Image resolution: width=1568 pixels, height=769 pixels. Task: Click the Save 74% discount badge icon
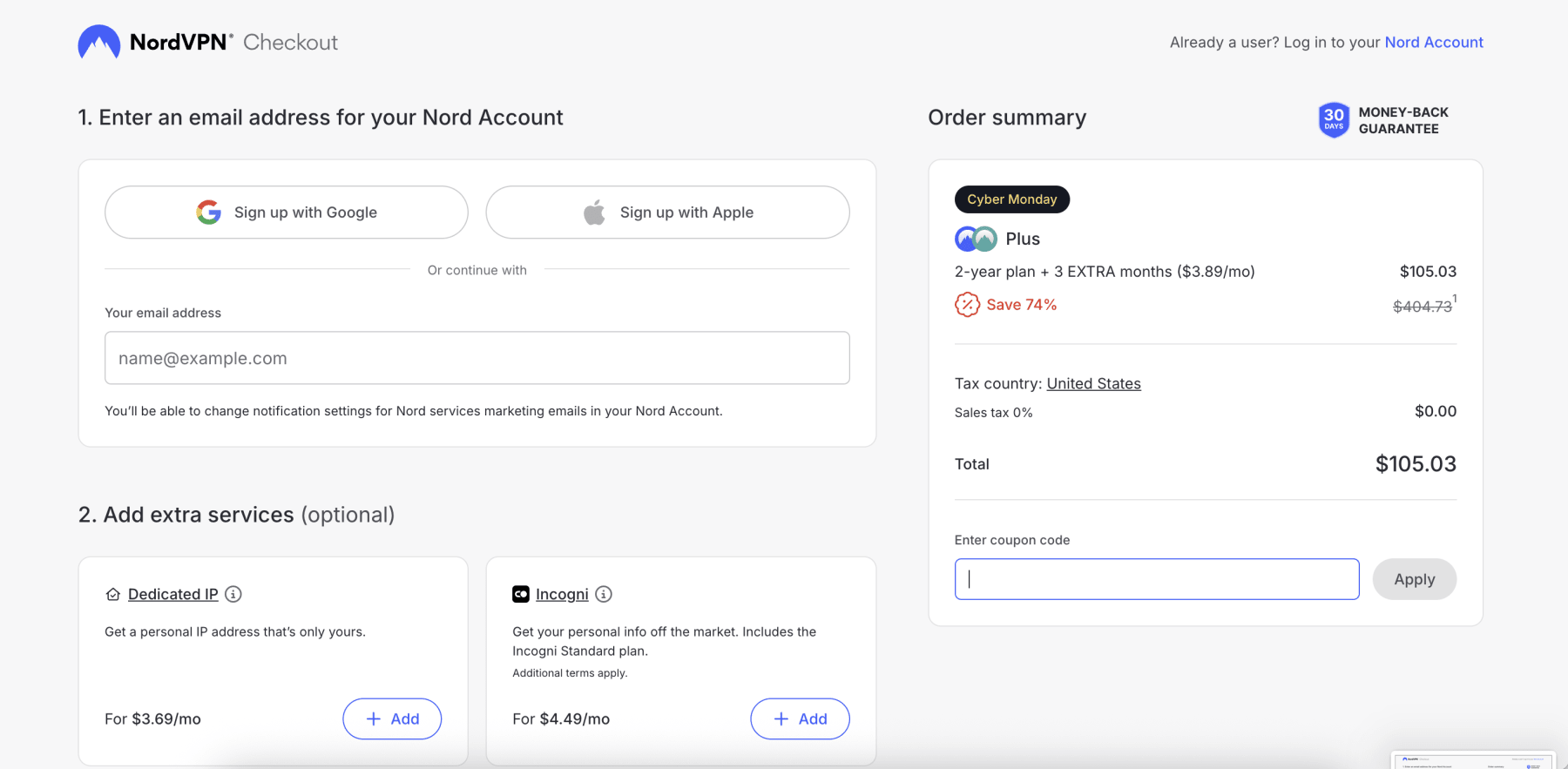[x=967, y=305]
